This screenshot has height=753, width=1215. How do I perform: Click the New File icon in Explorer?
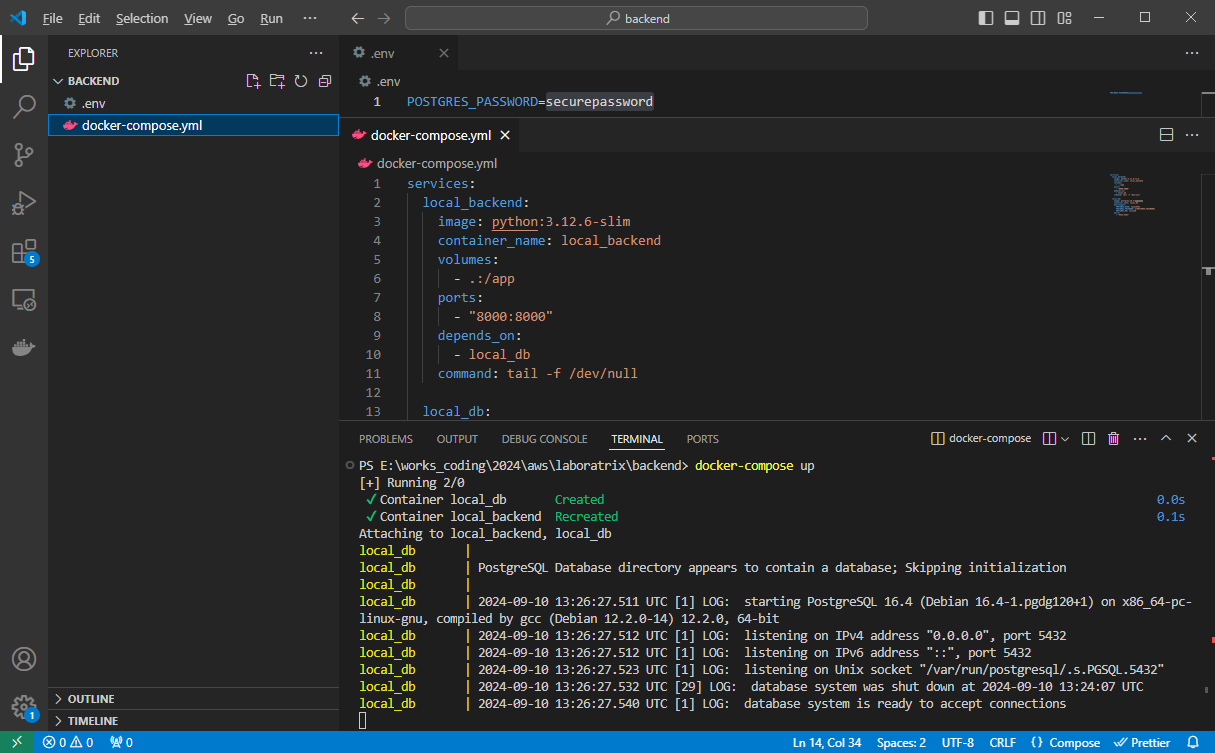point(253,81)
